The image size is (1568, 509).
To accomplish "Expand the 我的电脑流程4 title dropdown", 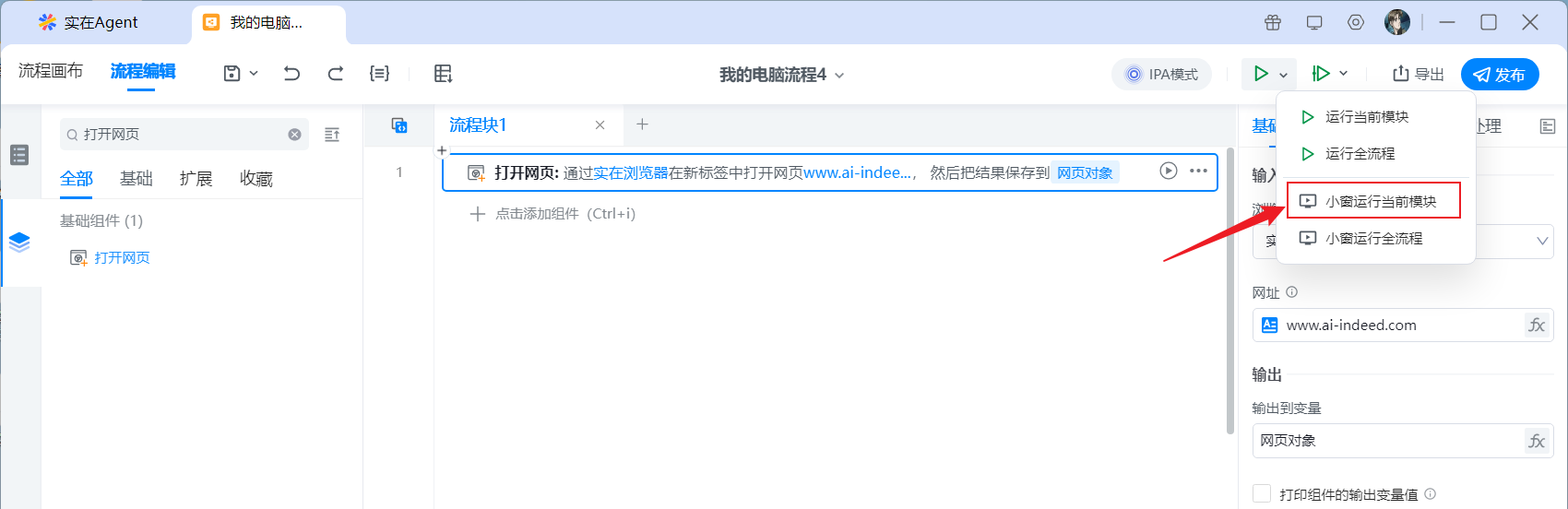I will coord(839,76).
